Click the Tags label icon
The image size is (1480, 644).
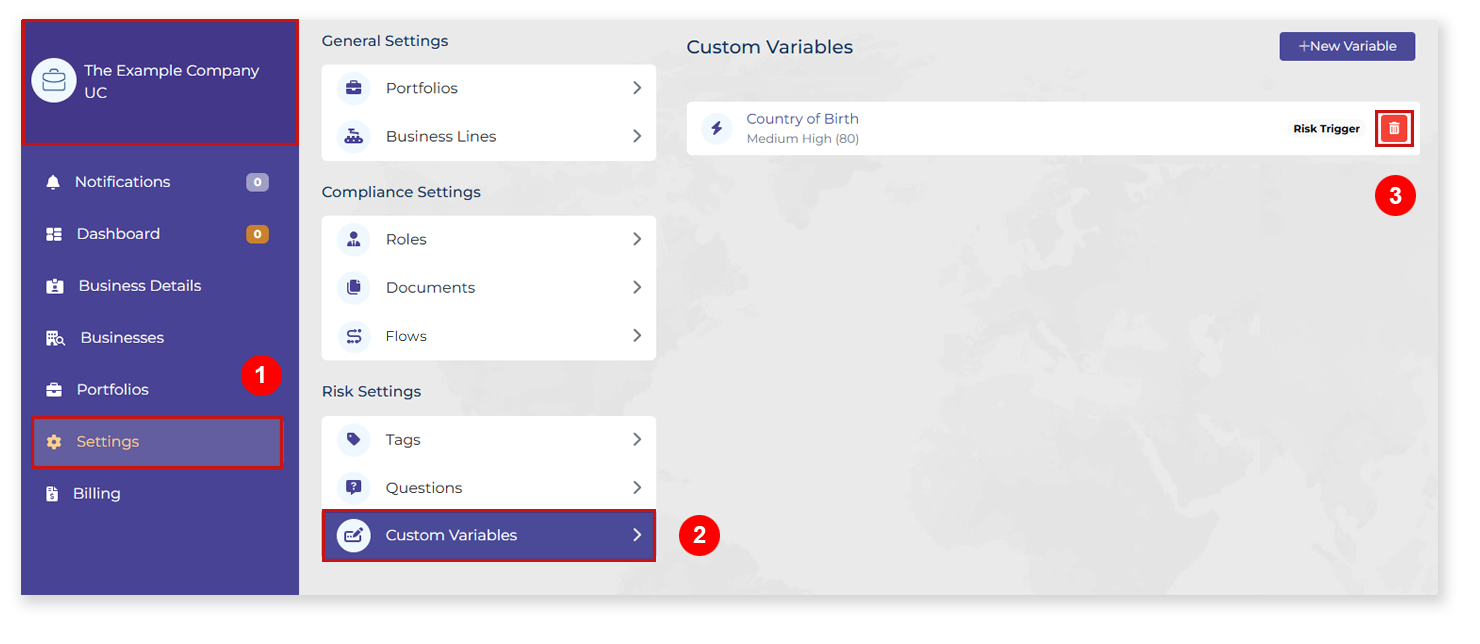[x=353, y=439]
